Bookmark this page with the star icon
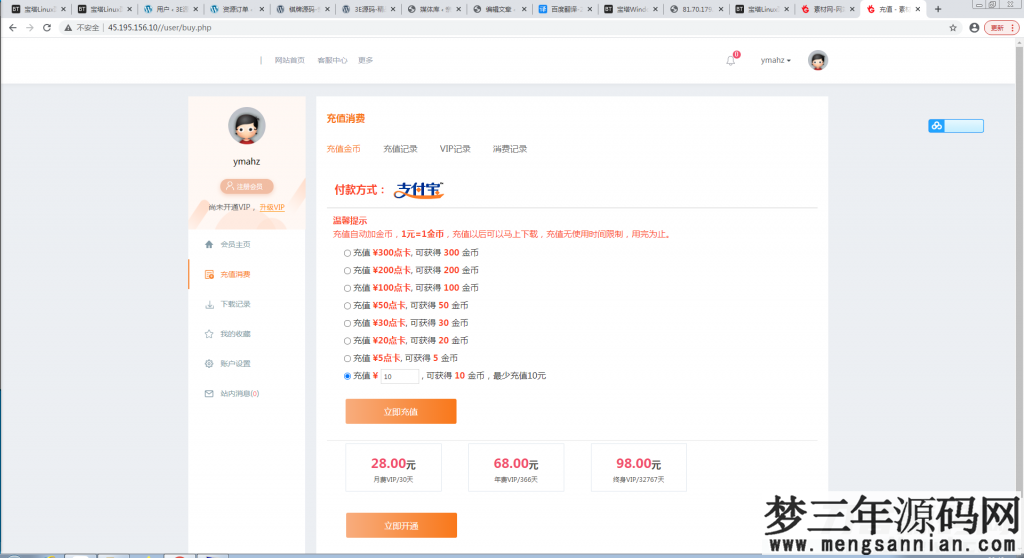The height and width of the screenshot is (558, 1024). point(953,27)
